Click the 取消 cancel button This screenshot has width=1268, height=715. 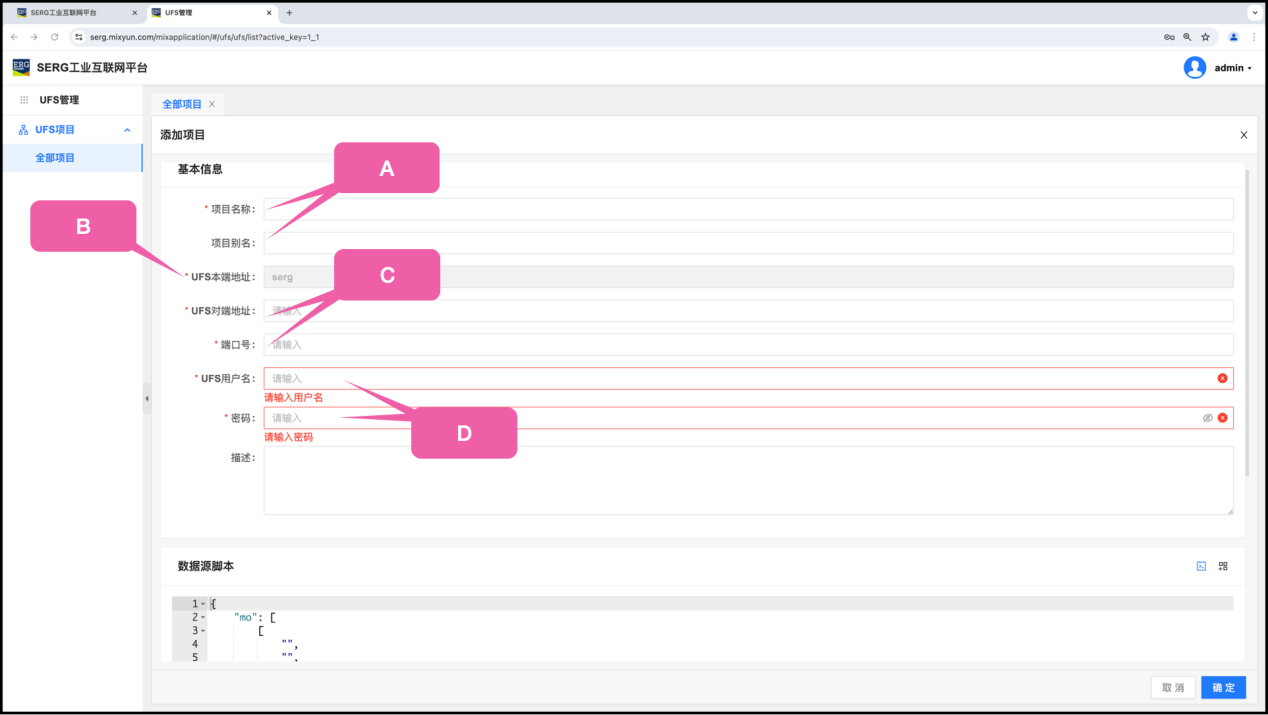[x=1172, y=688]
